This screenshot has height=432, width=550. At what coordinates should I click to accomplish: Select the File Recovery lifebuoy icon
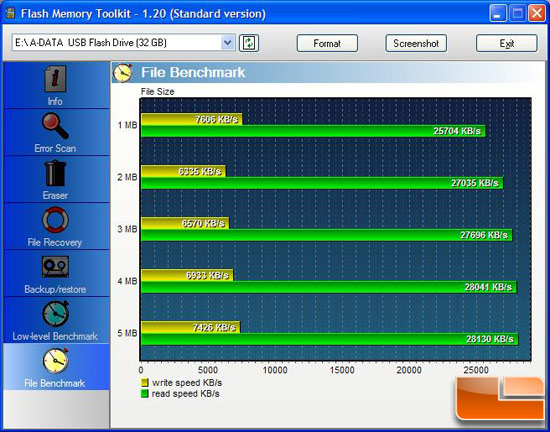tap(55, 220)
